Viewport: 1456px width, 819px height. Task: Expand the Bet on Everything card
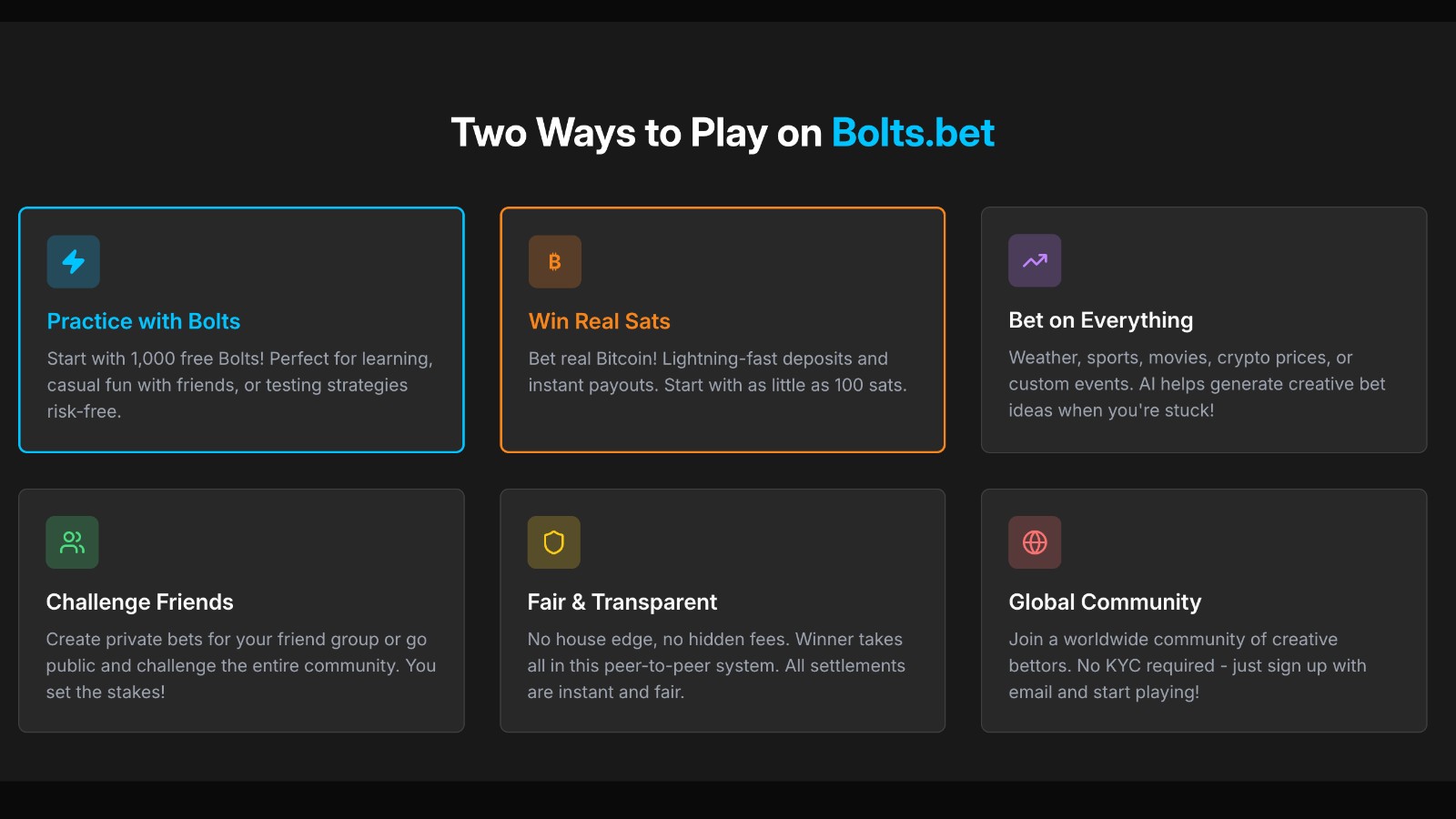[1203, 329]
